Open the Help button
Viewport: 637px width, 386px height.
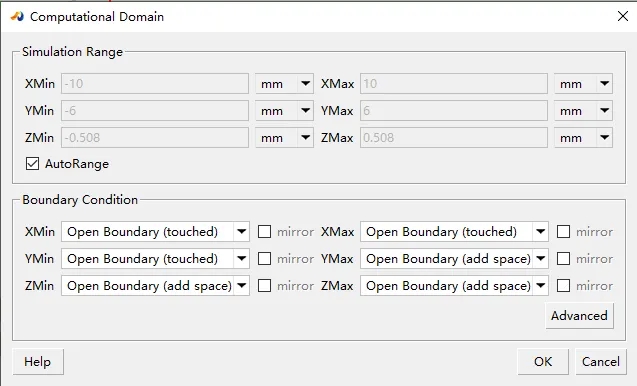click(x=38, y=362)
